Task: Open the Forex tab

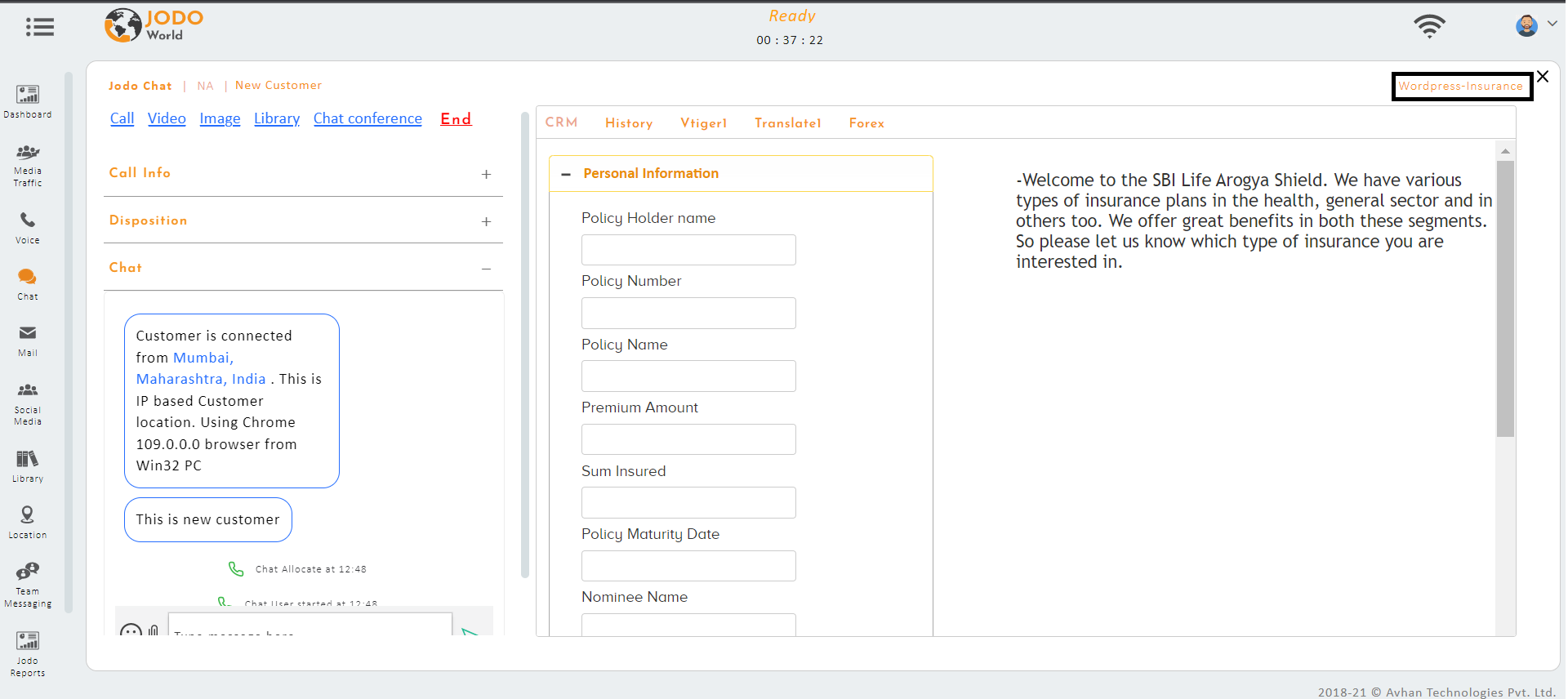Action: [x=866, y=123]
